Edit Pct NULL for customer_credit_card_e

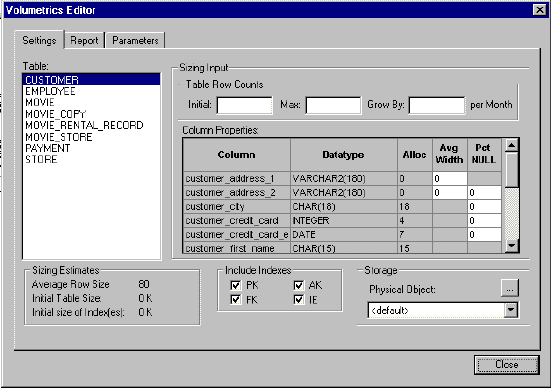[484, 235]
